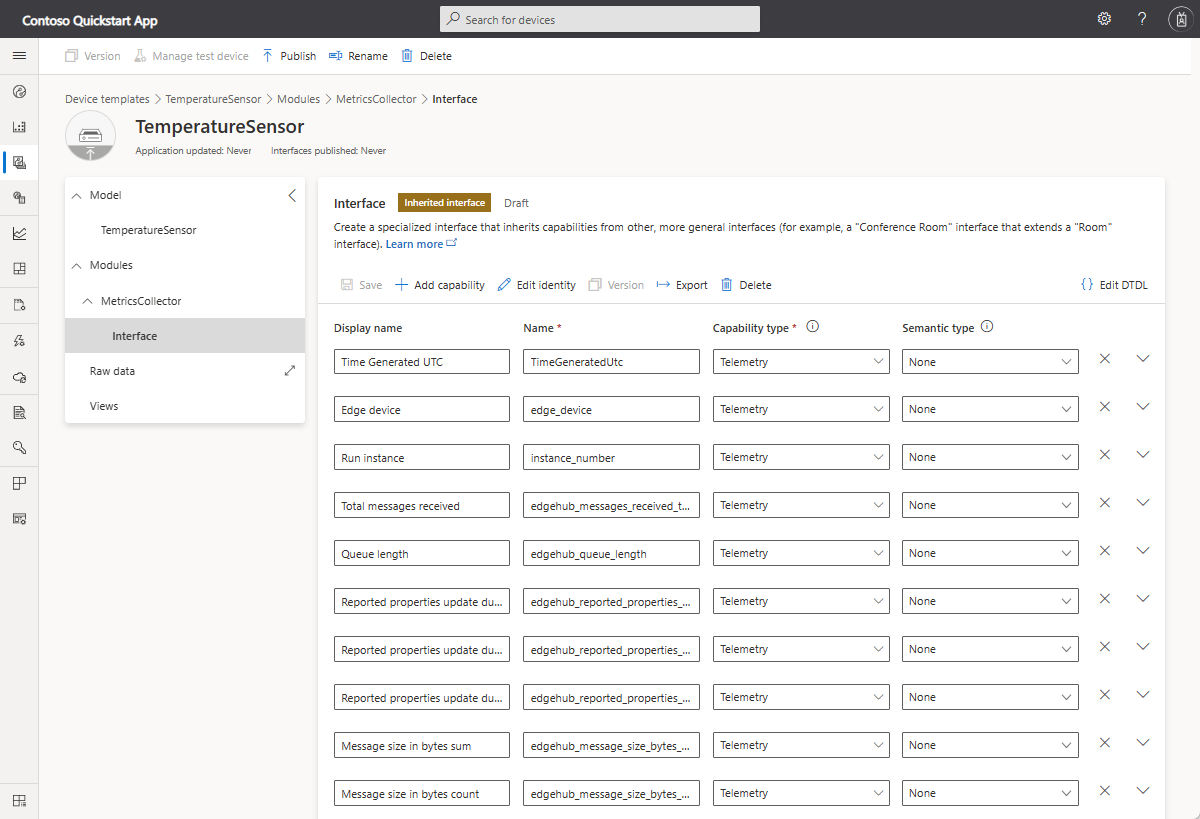Expand details of Run instance row
1200x819 pixels.
1144,454
